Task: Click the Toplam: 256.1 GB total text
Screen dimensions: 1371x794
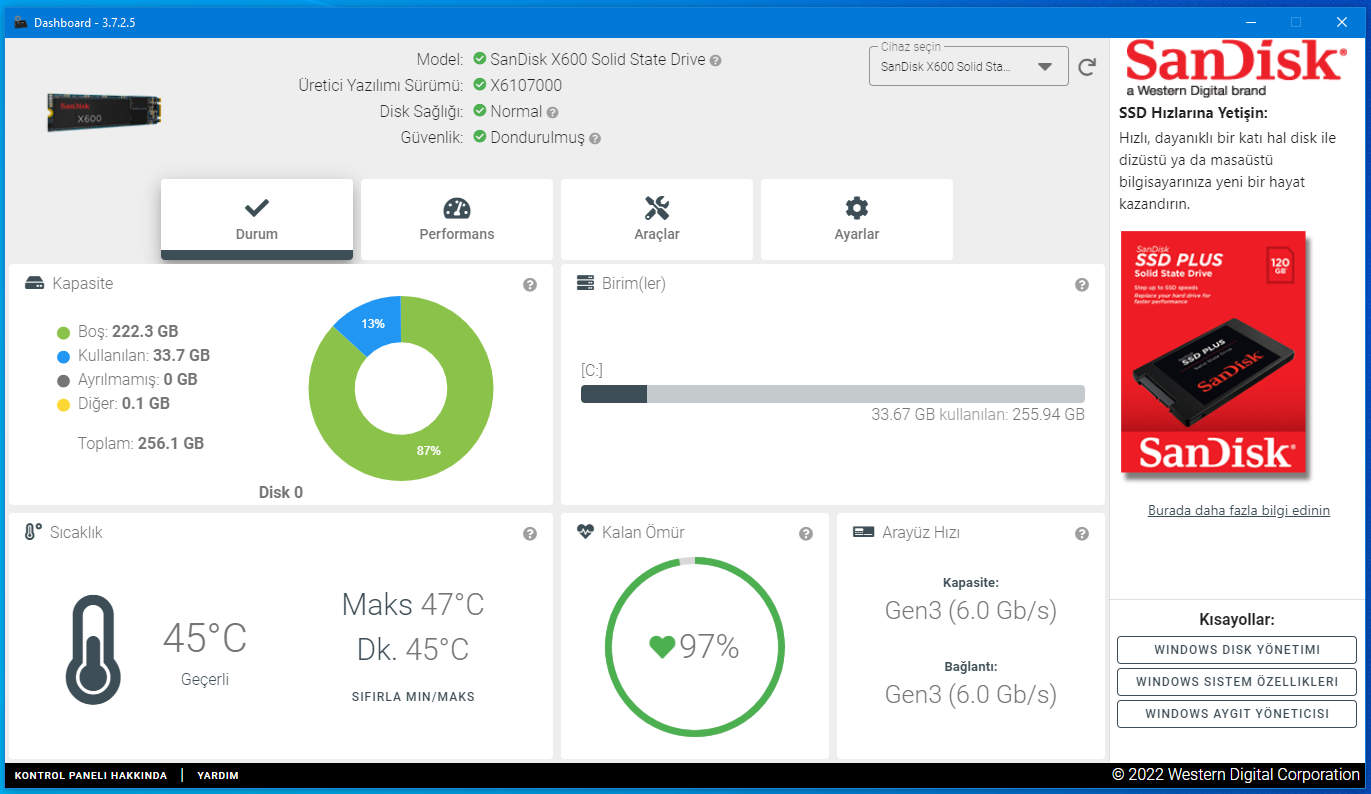Action: point(141,443)
